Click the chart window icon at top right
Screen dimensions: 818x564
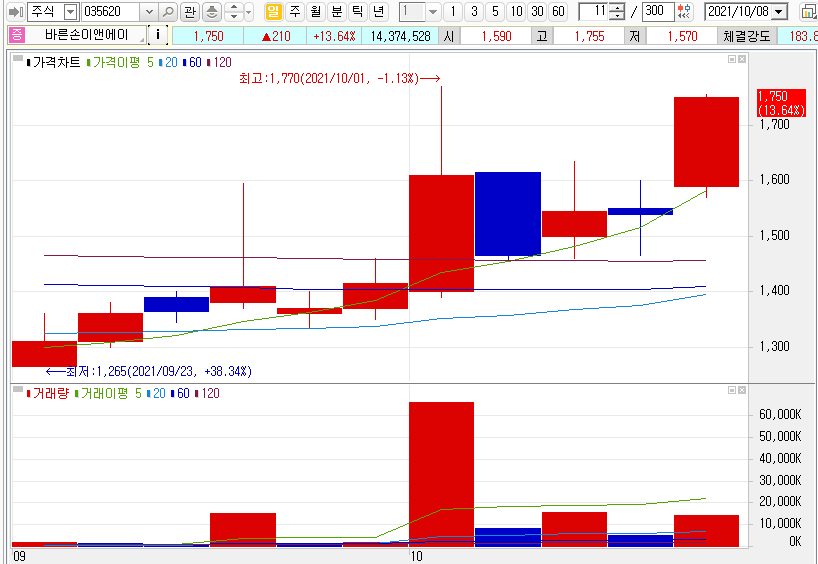click(x=809, y=11)
